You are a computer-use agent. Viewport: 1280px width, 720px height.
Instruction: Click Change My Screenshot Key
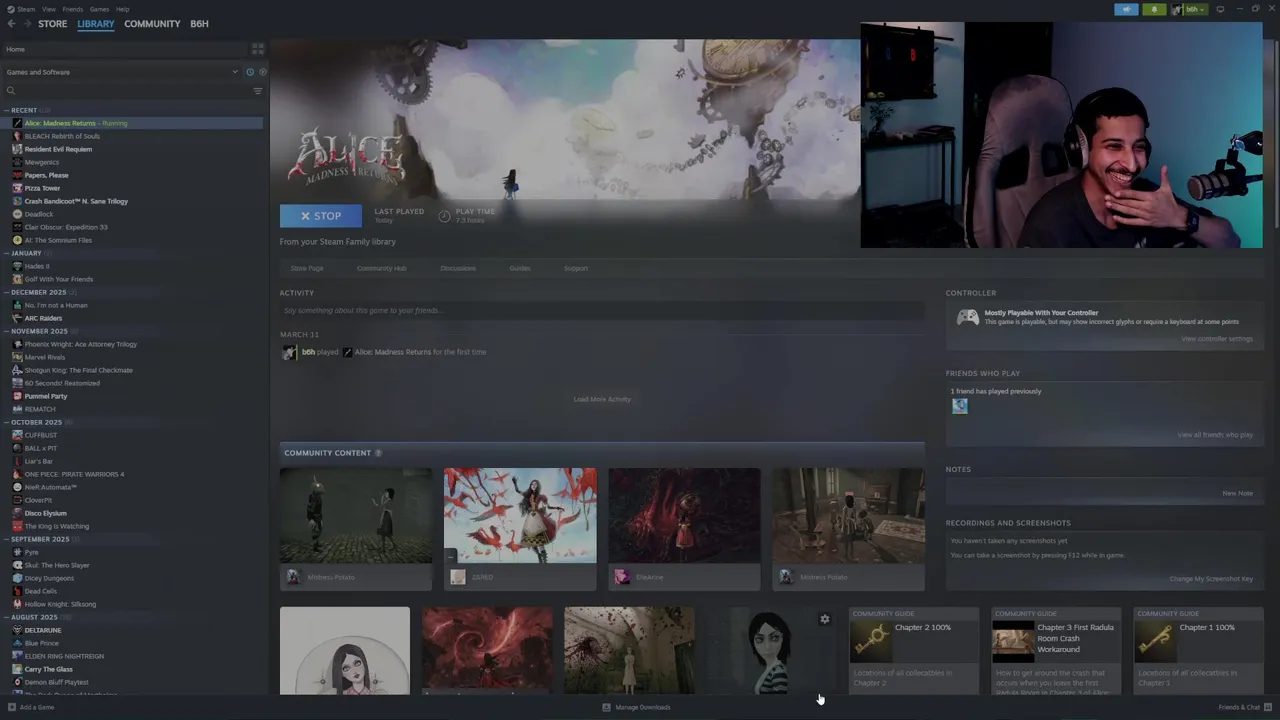coord(1211,579)
